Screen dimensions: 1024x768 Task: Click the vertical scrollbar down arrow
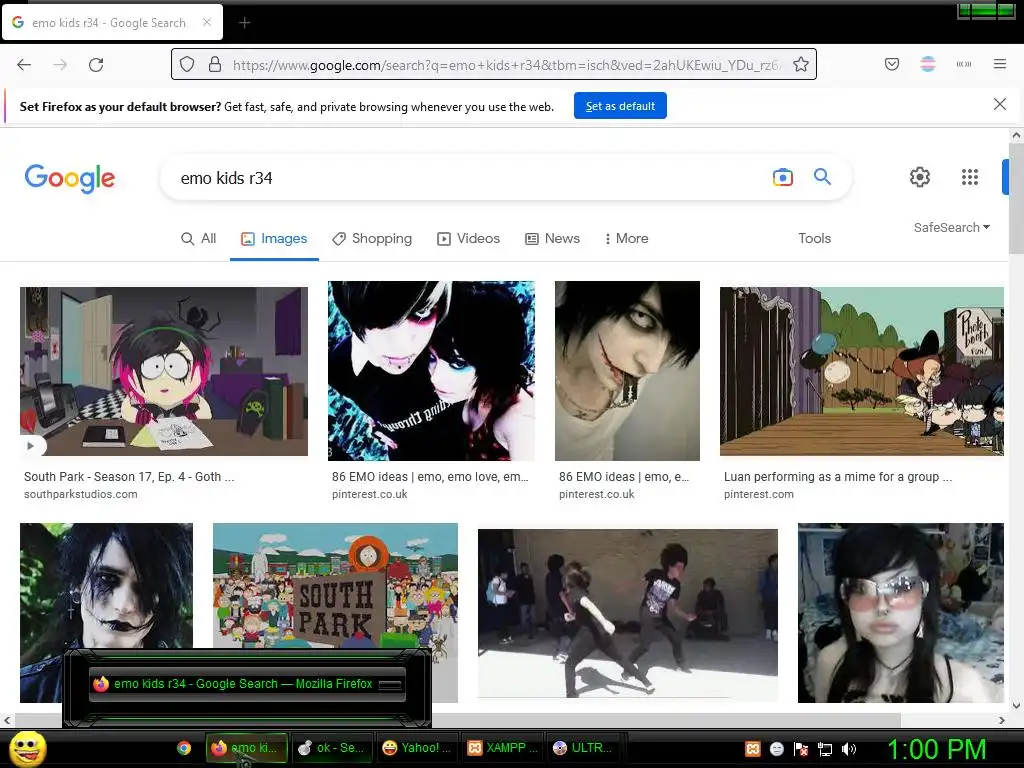click(1016, 705)
